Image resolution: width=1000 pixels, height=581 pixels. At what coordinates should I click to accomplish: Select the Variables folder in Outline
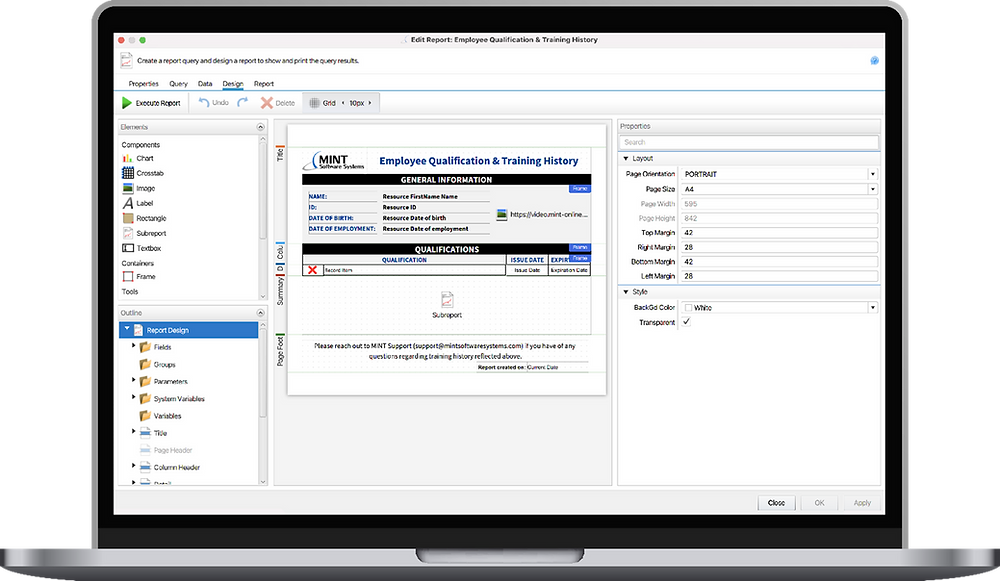click(160, 416)
